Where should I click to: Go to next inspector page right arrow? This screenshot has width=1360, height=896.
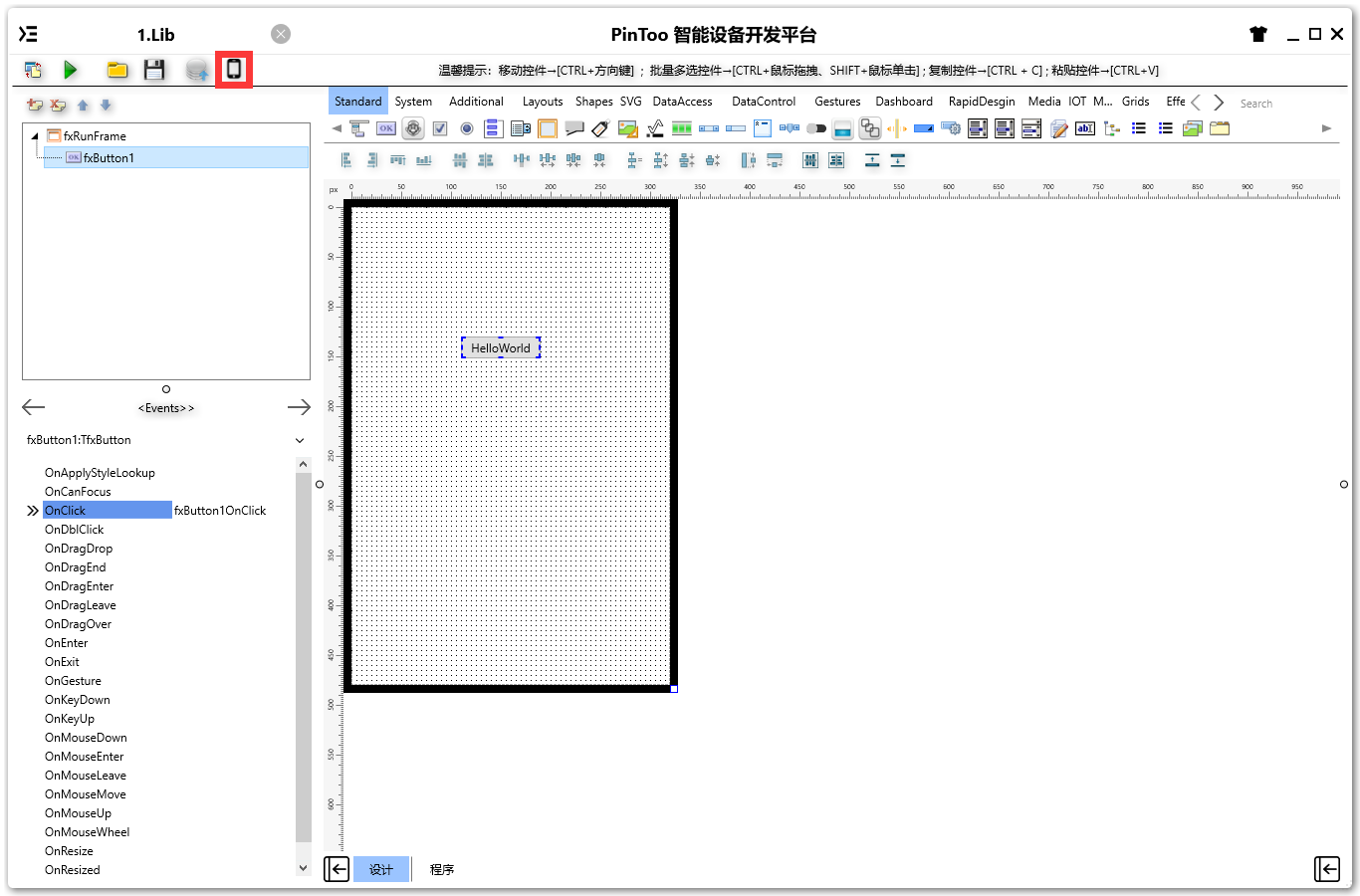click(x=299, y=407)
